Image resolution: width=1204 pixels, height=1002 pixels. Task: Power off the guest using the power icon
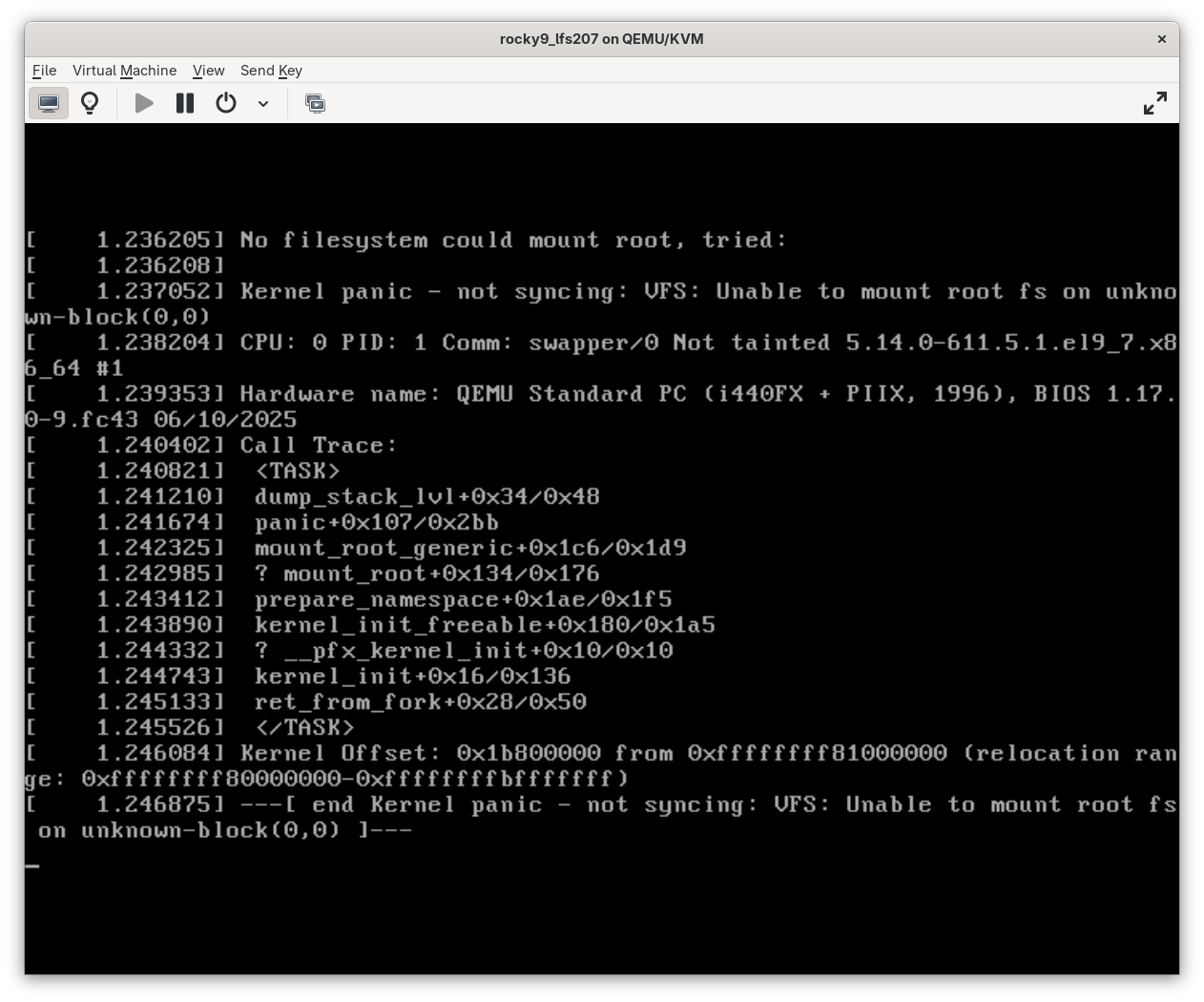pyautogui.click(x=226, y=103)
